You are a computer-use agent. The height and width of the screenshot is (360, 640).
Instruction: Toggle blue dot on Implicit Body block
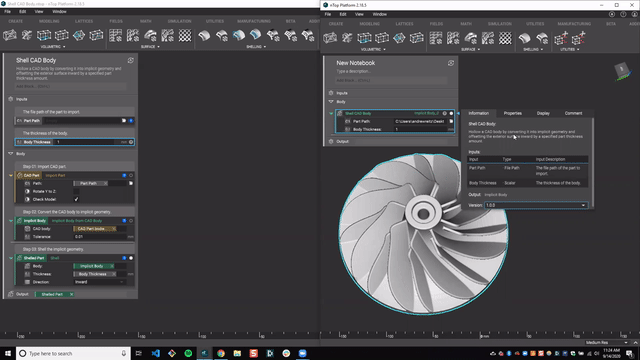[x=124, y=220]
